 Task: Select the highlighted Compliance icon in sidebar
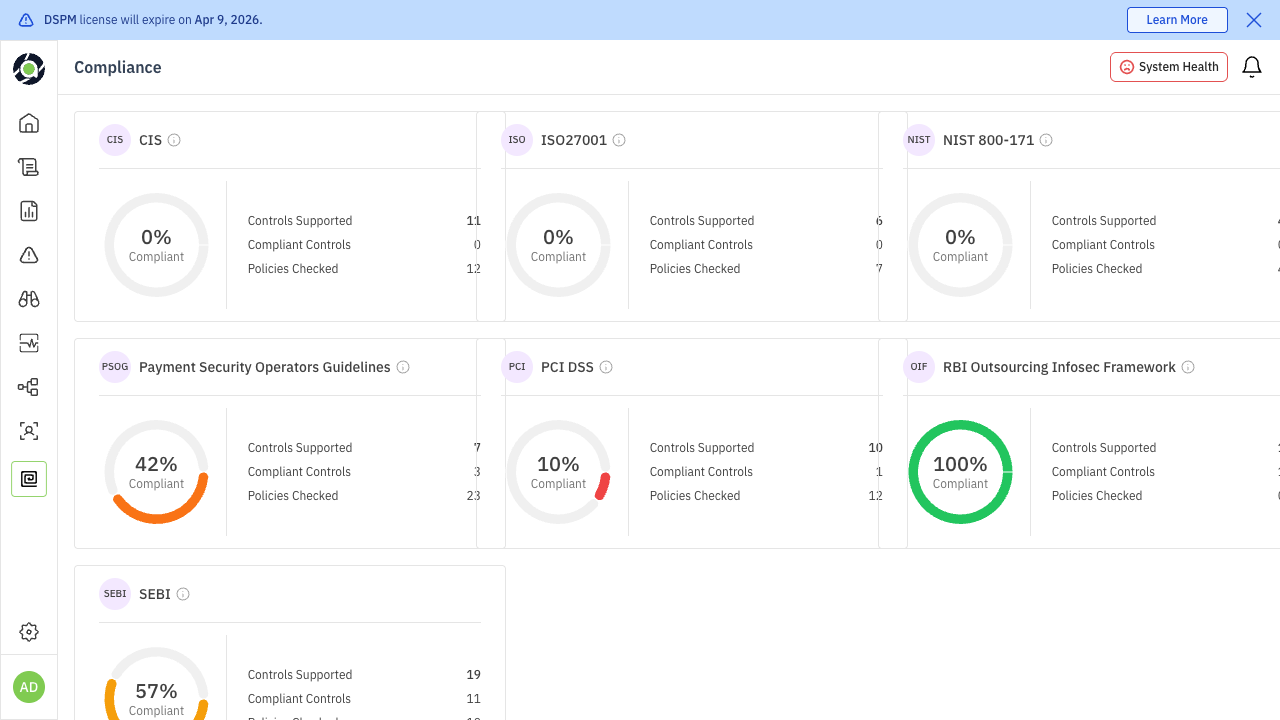[29, 479]
